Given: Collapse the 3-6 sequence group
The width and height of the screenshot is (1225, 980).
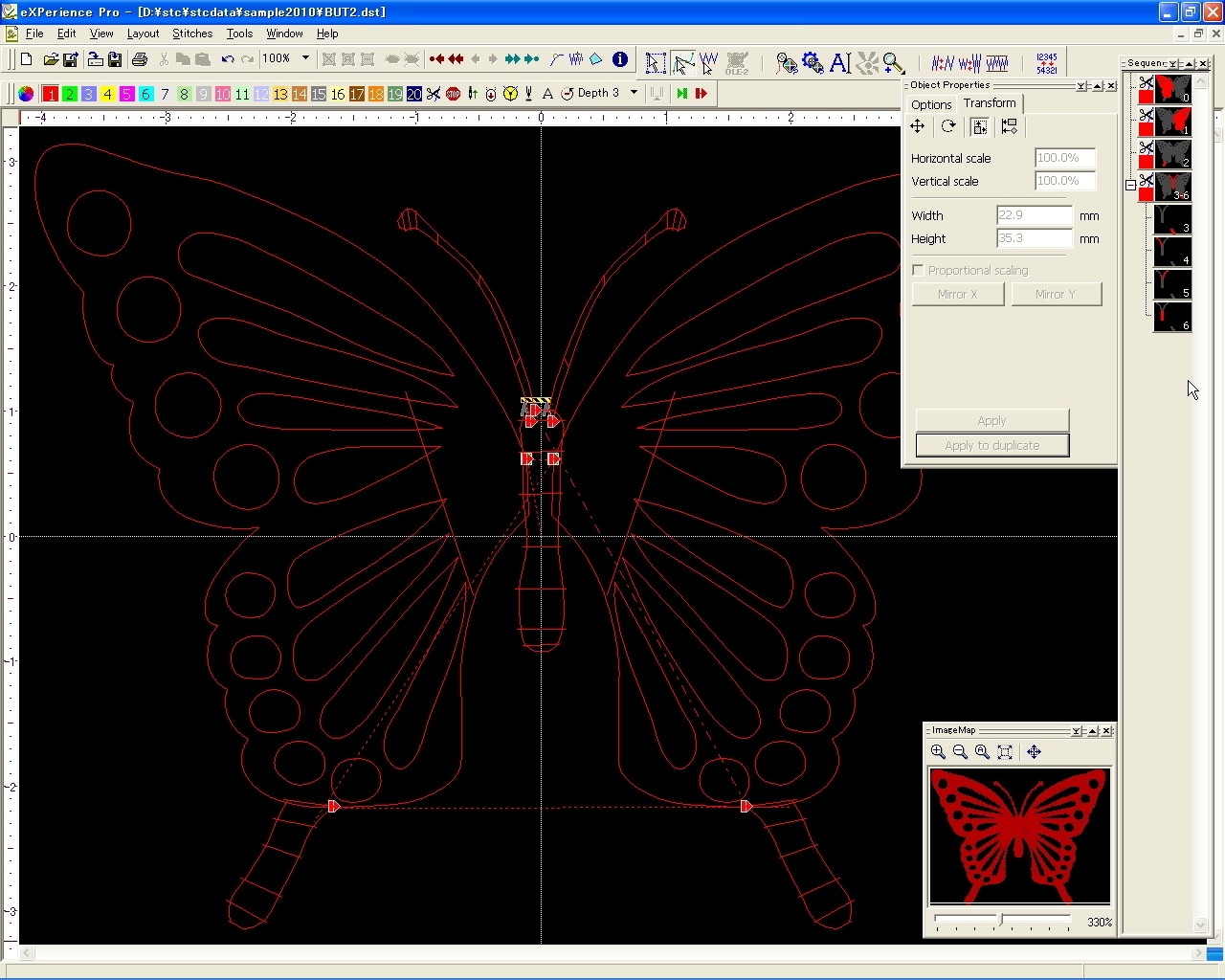Looking at the screenshot, I should point(1131,186).
